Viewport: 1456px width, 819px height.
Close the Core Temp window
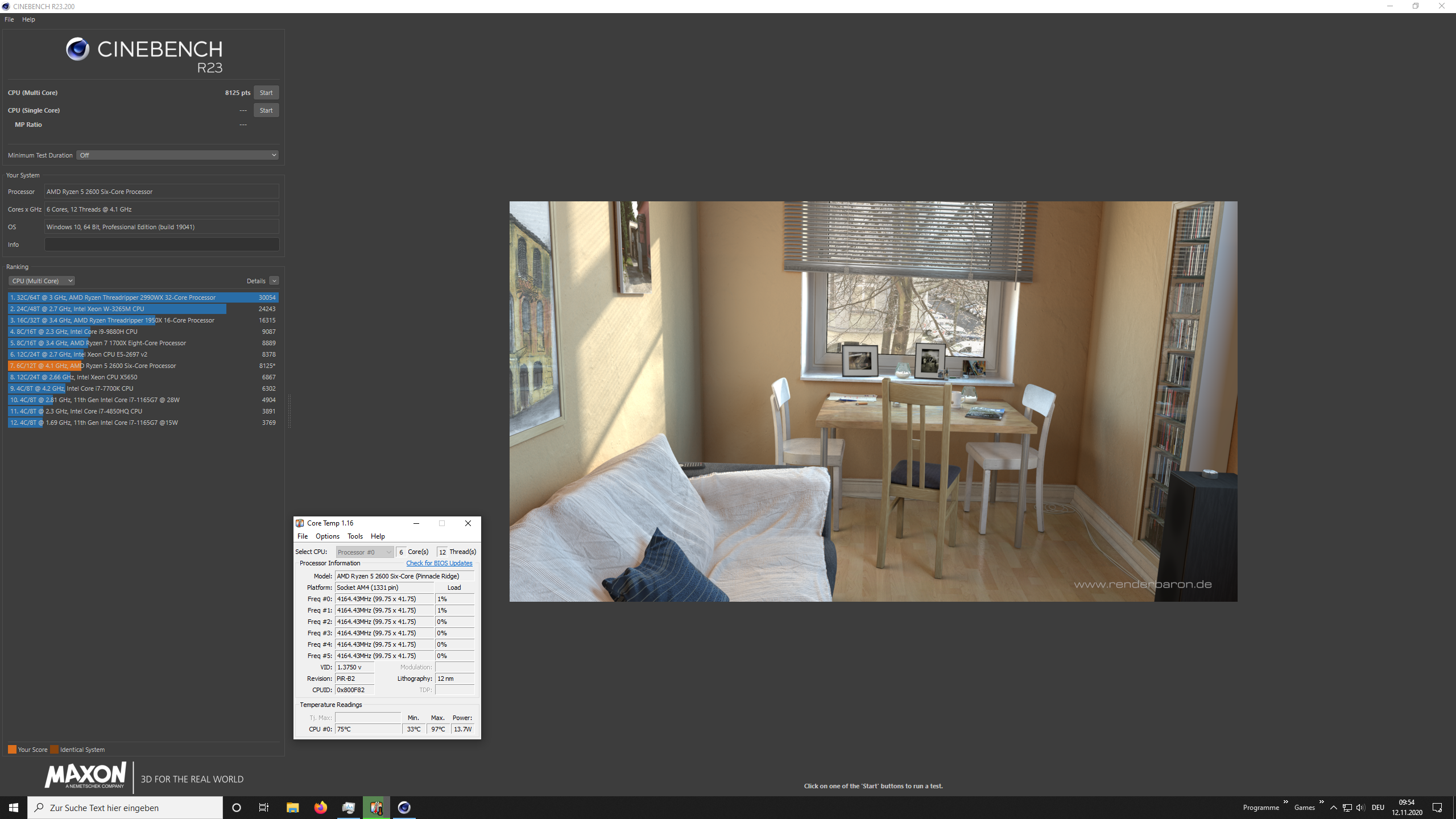[468, 523]
